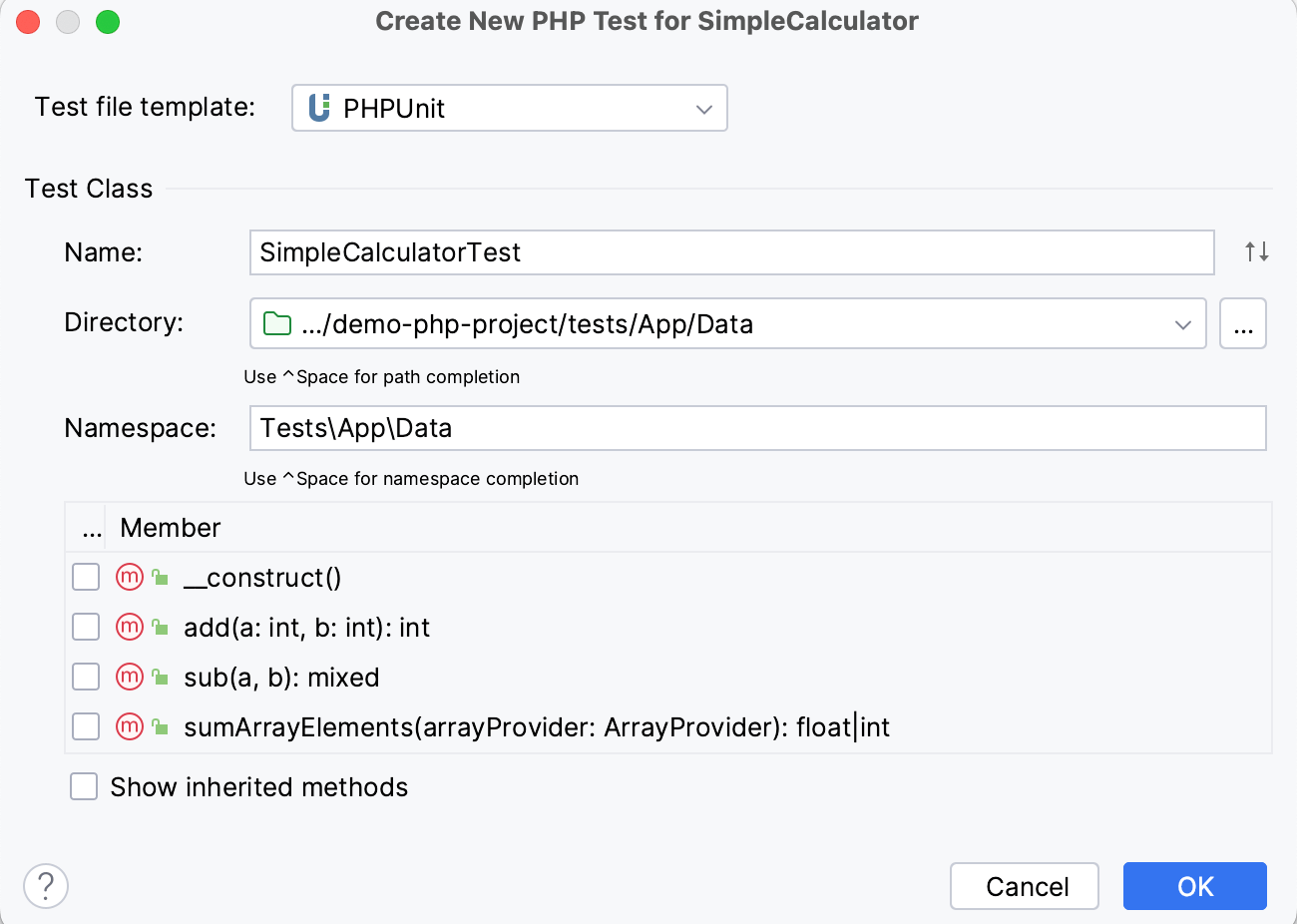Click the method icon for sumArrayElements

129,726
